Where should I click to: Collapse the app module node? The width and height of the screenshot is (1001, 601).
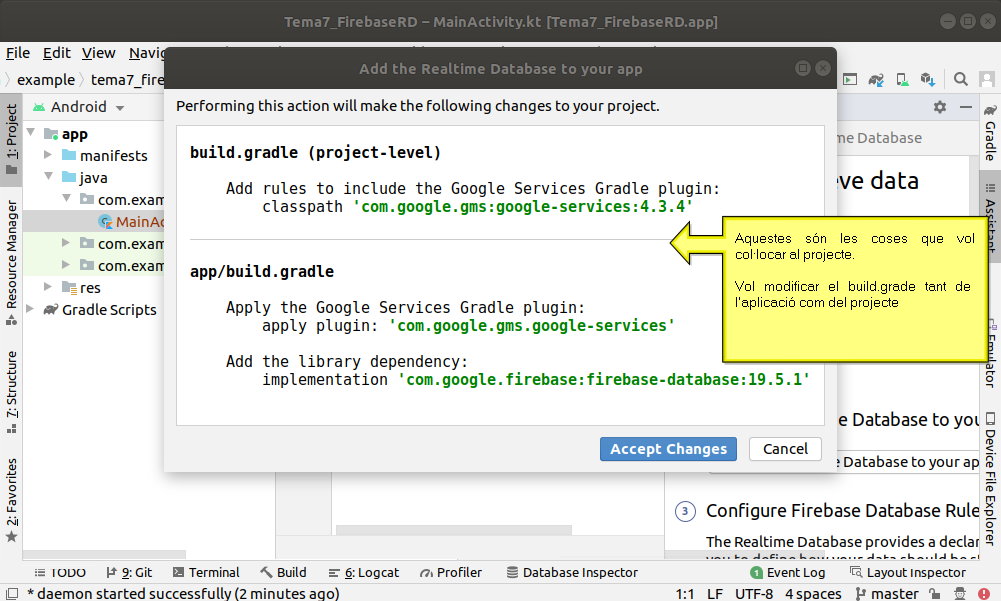[31, 133]
